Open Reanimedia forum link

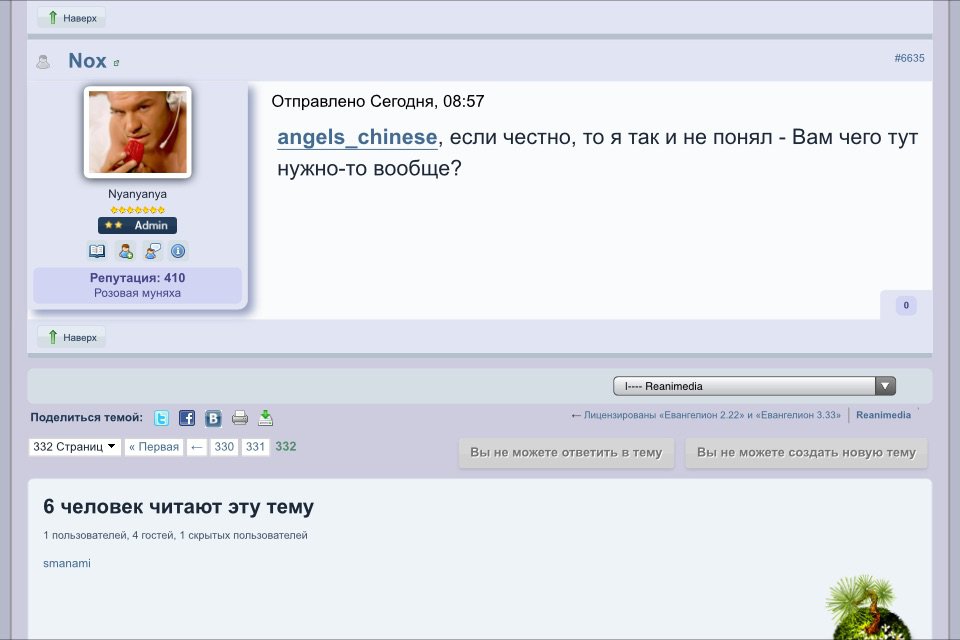pos(883,415)
